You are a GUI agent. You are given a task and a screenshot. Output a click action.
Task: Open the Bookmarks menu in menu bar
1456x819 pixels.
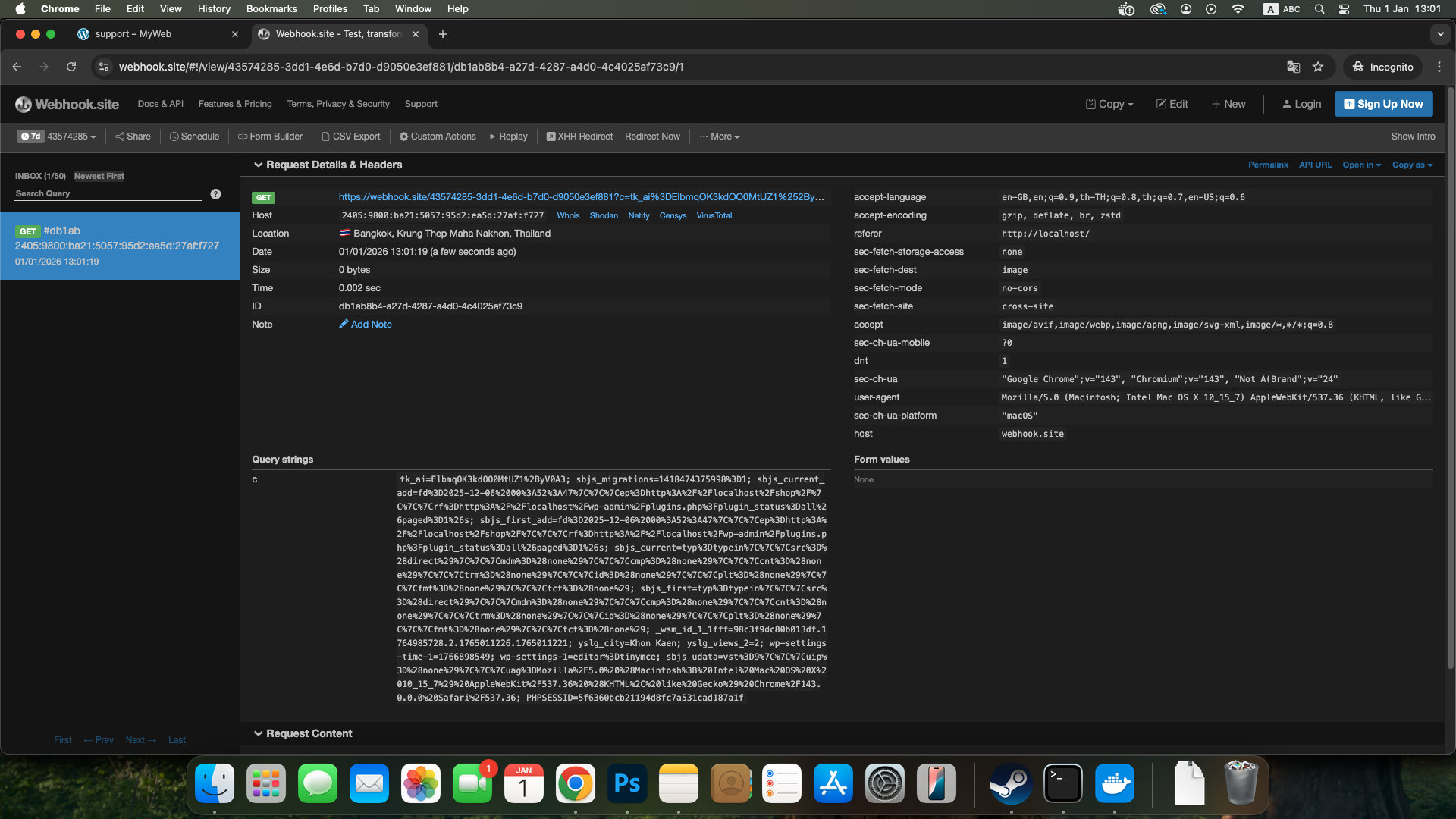271,9
